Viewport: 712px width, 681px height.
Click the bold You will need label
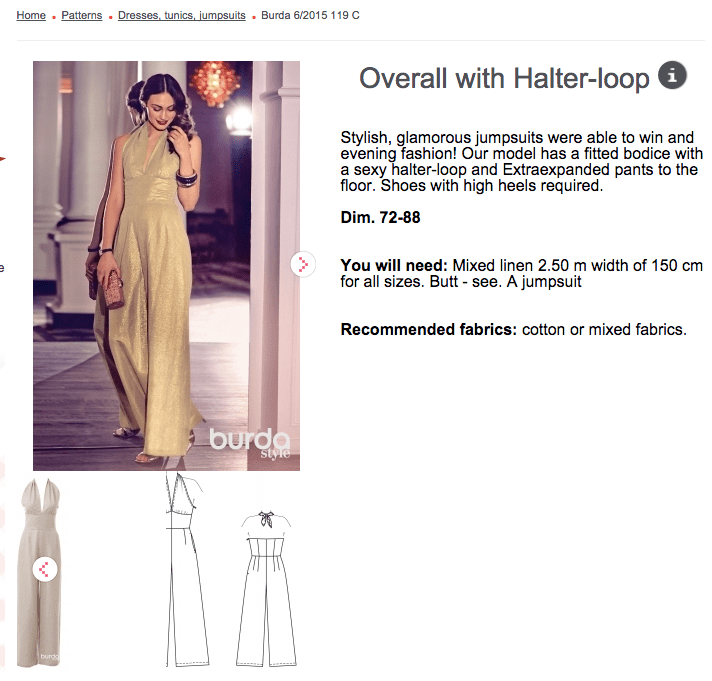tap(394, 266)
